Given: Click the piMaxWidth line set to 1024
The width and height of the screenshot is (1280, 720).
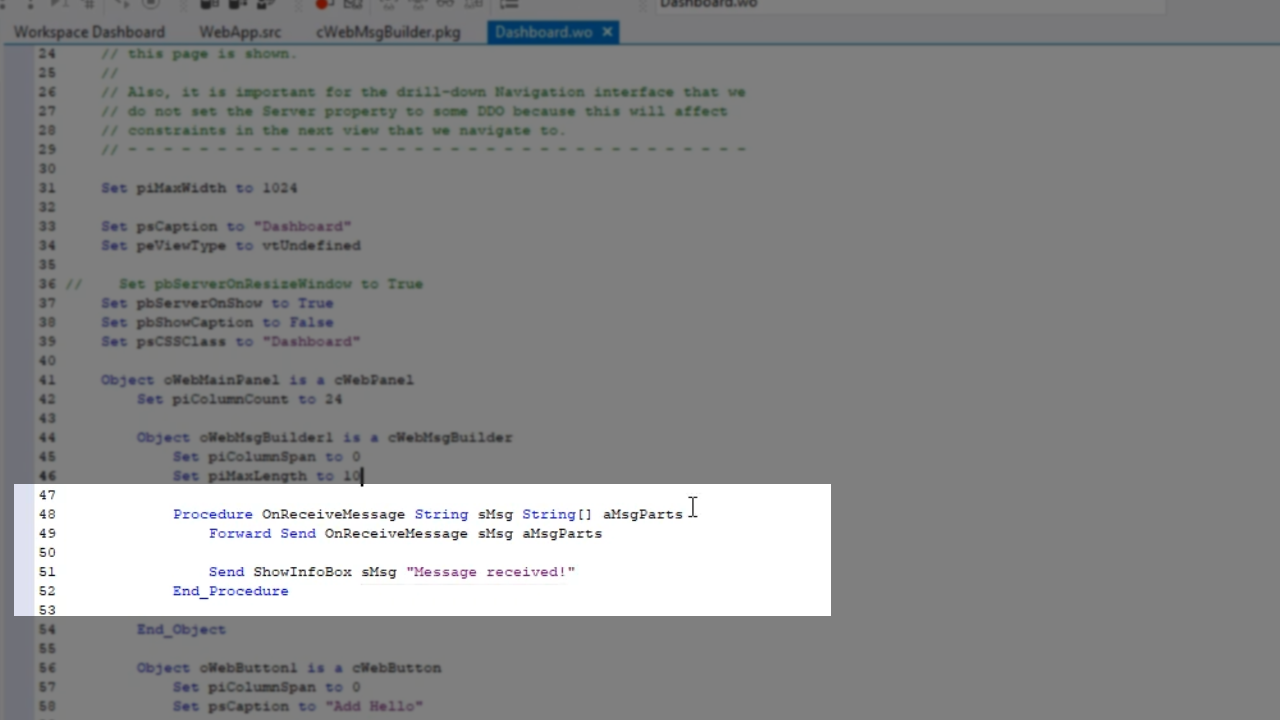Looking at the screenshot, I should [x=199, y=188].
